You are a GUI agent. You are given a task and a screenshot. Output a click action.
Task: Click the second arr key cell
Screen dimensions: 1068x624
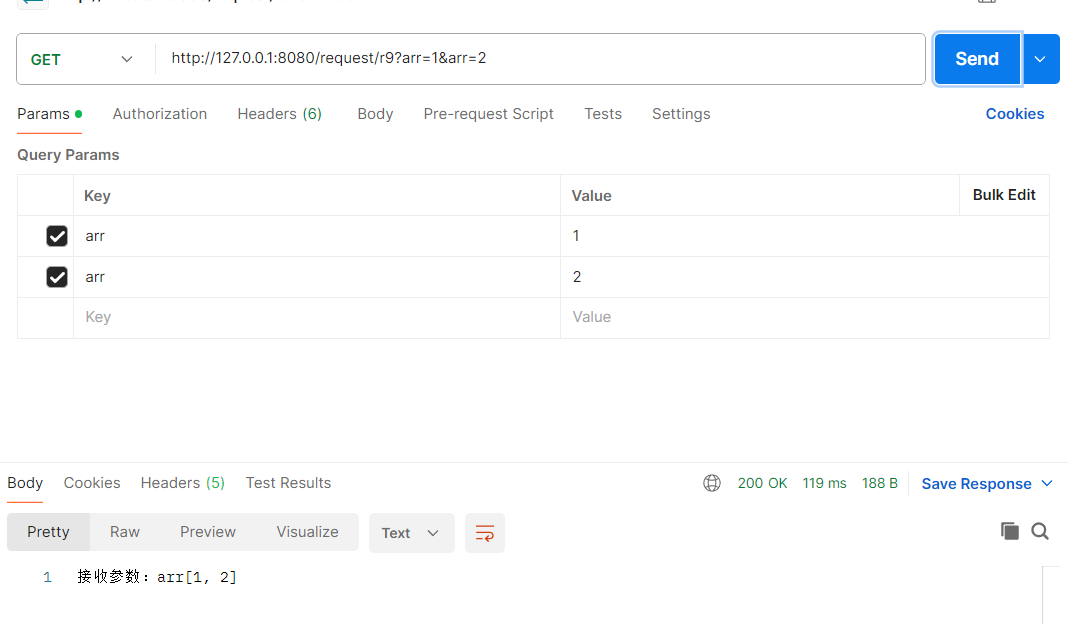(x=317, y=277)
